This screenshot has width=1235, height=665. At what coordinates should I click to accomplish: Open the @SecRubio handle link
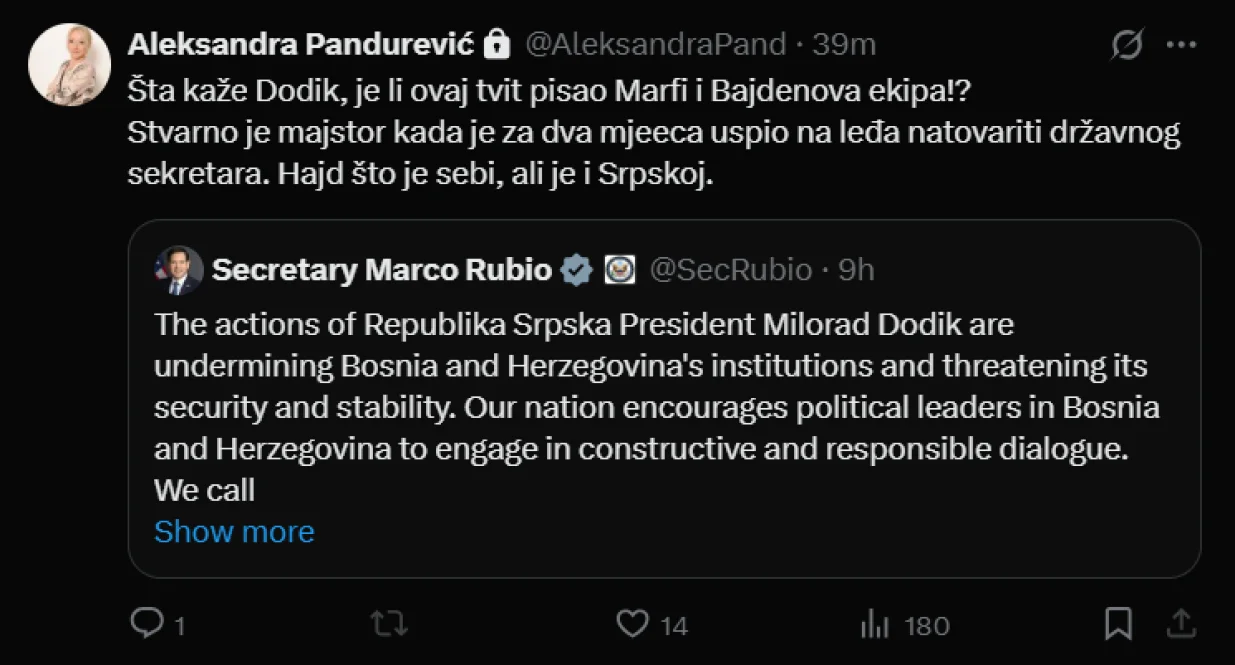click(732, 268)
